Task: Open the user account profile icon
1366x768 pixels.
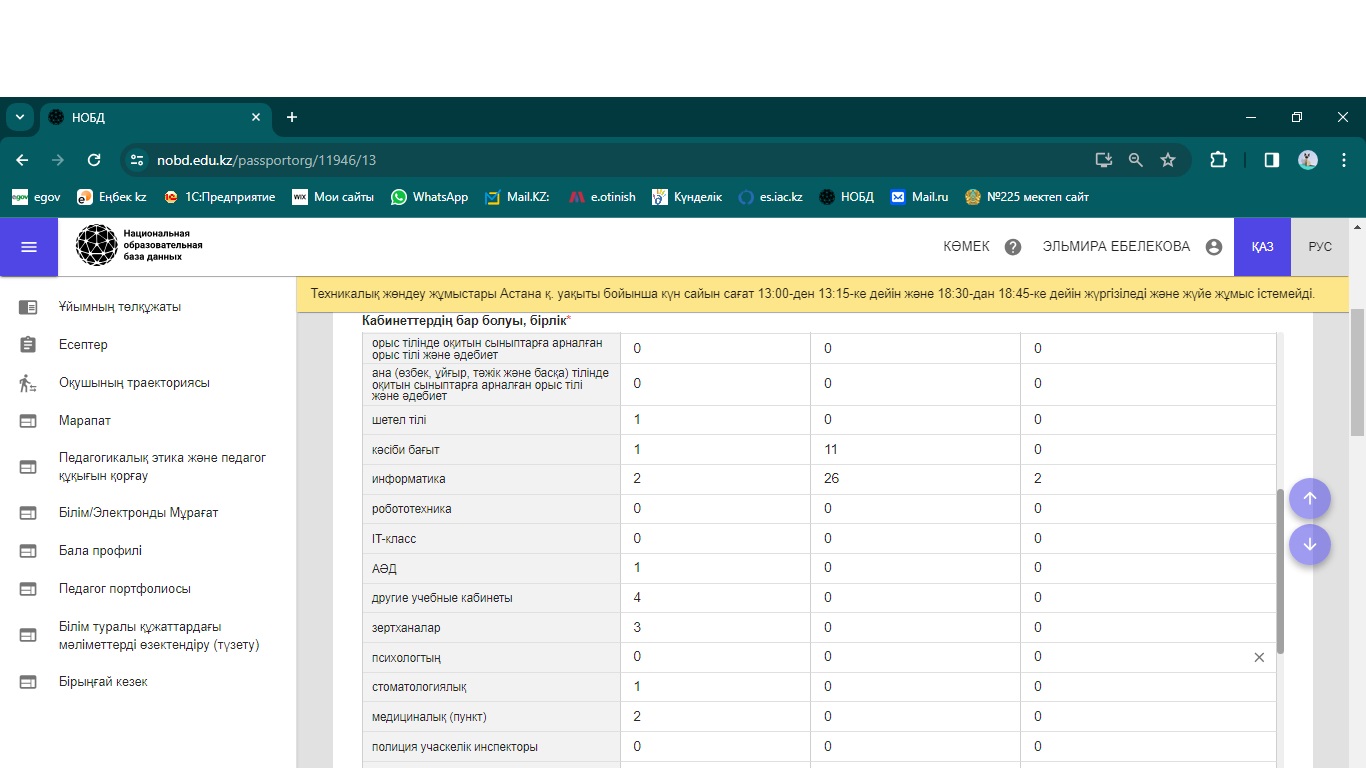Action: (x=1214, y=247)
